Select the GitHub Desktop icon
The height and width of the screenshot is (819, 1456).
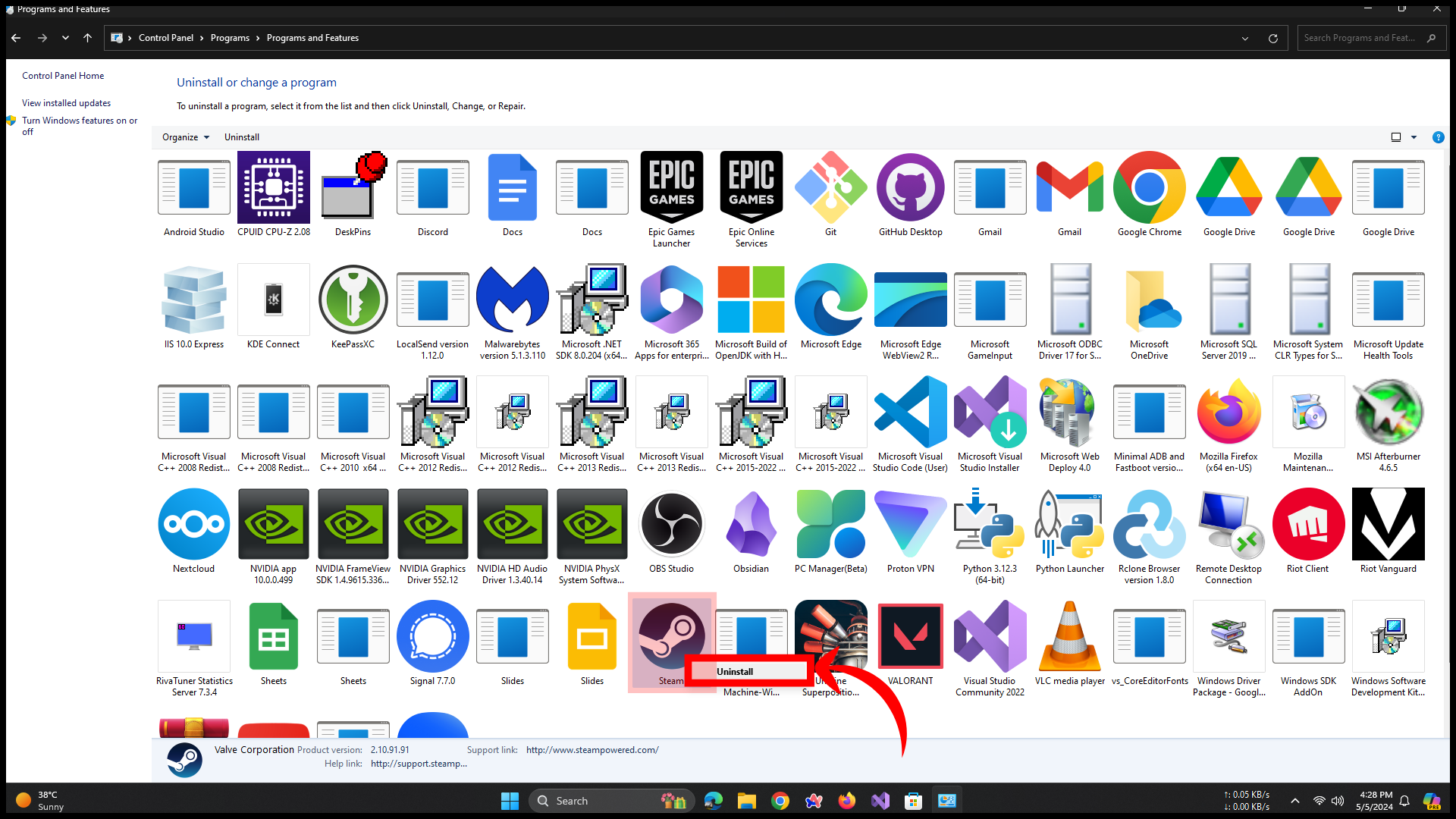[x=910, y=188]
